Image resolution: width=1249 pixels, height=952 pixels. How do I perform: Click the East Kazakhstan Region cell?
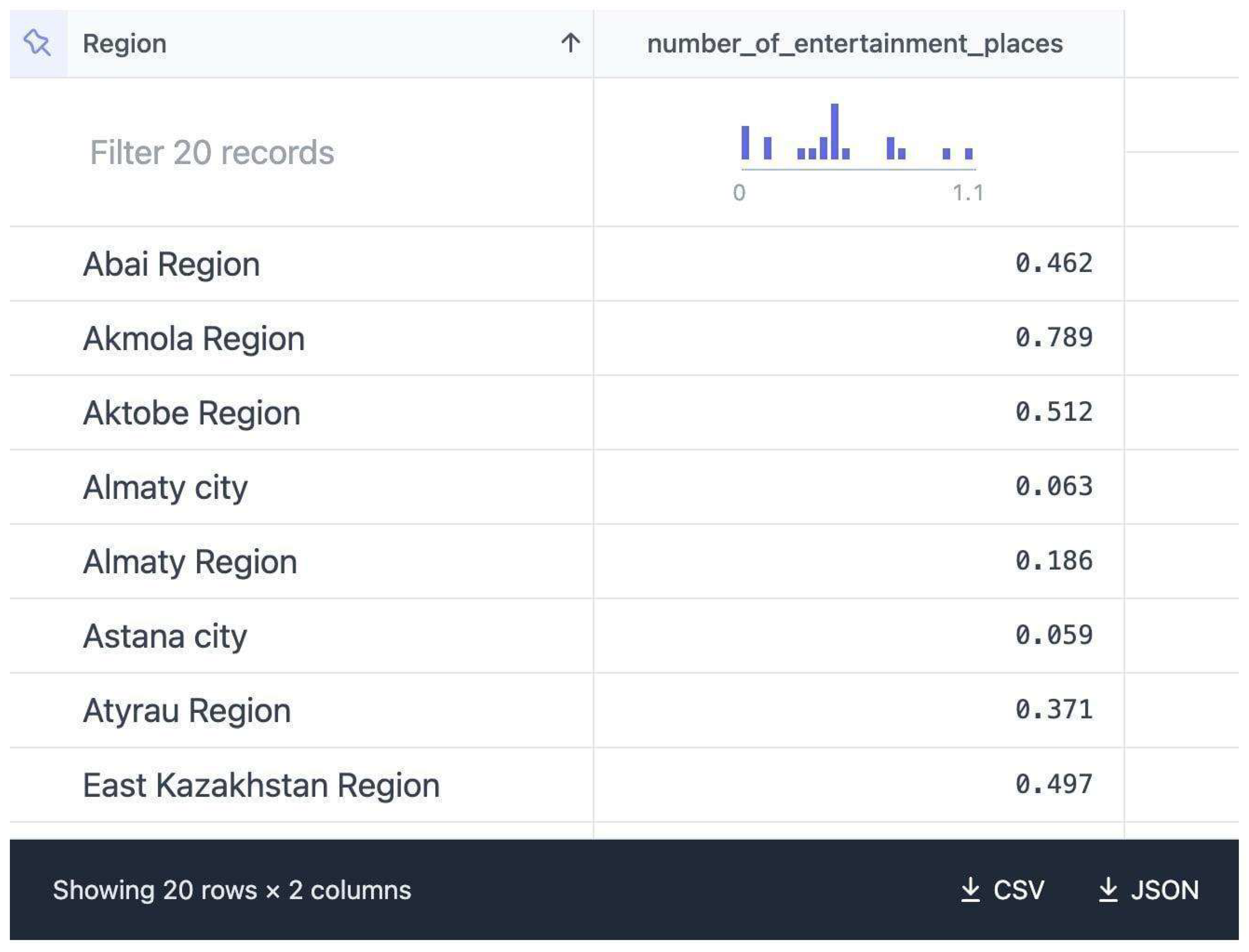click(x=261, y=785)
